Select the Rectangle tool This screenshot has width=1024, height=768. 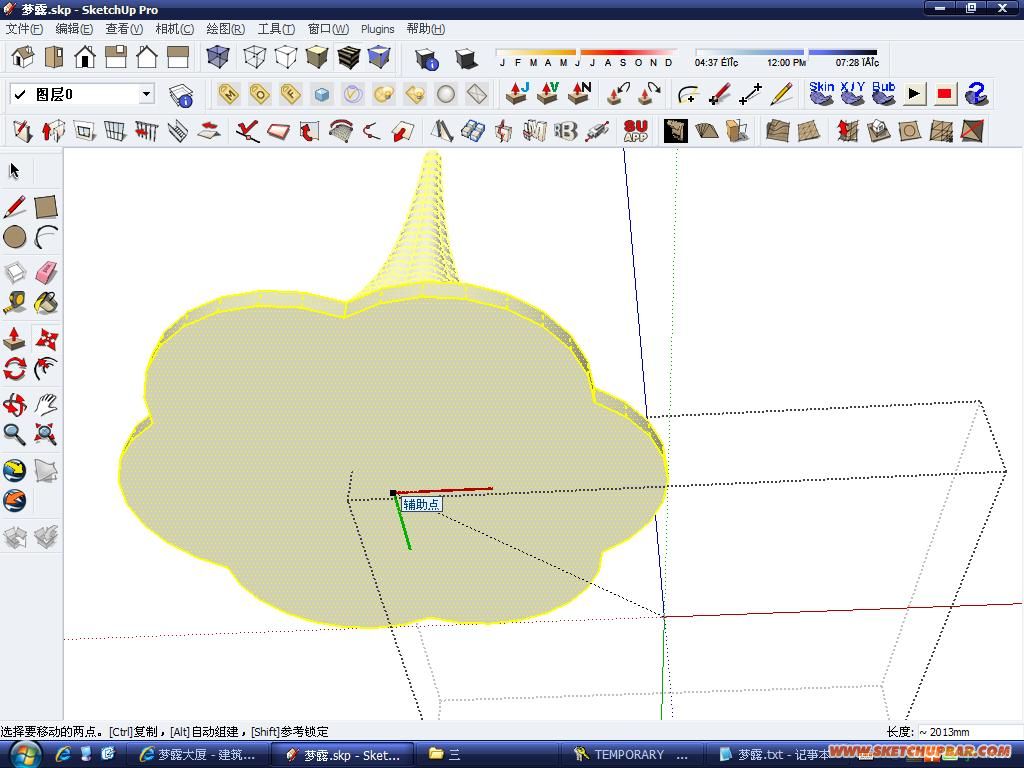46,207
